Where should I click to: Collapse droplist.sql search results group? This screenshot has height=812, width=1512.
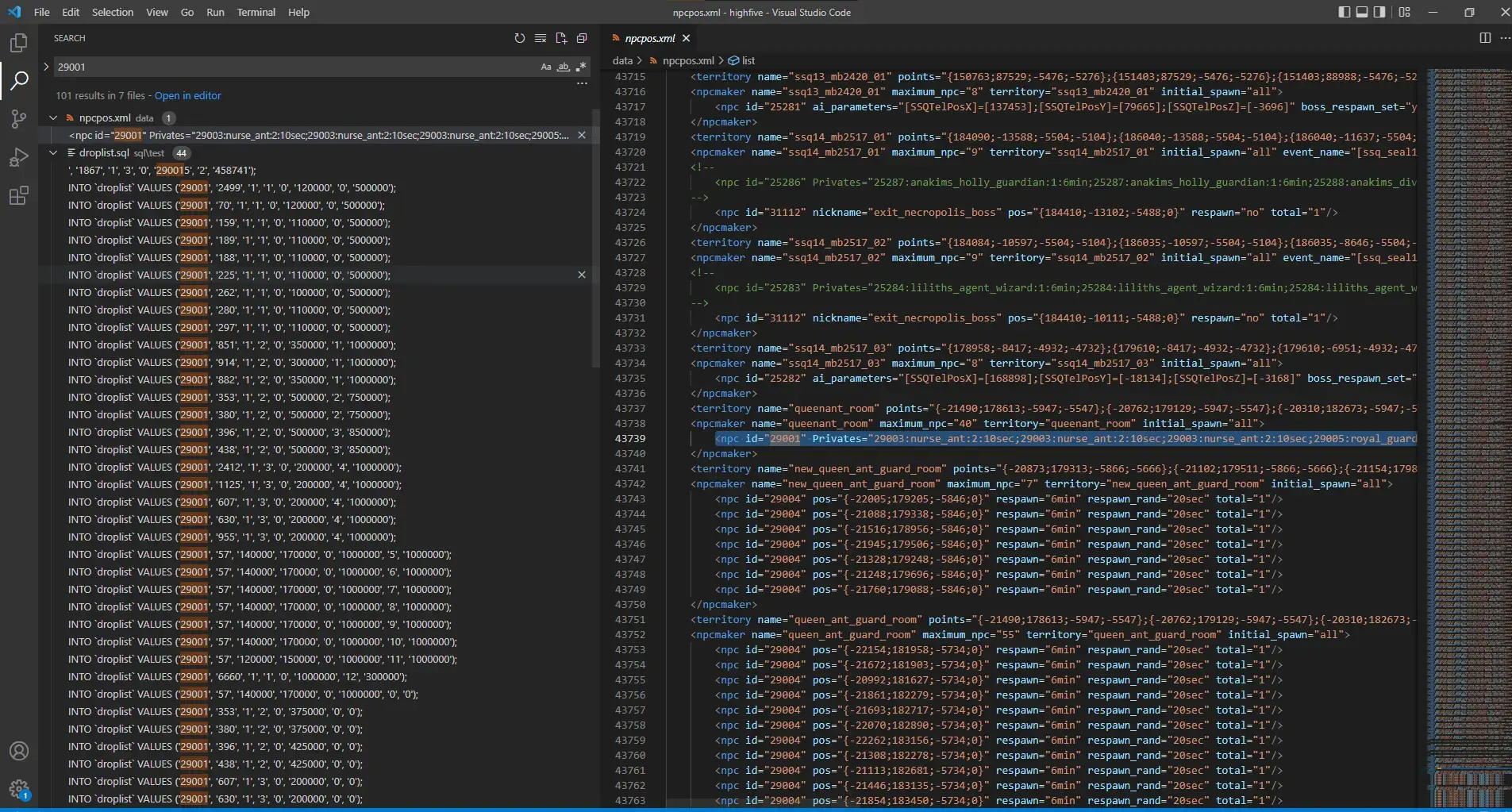53,152
